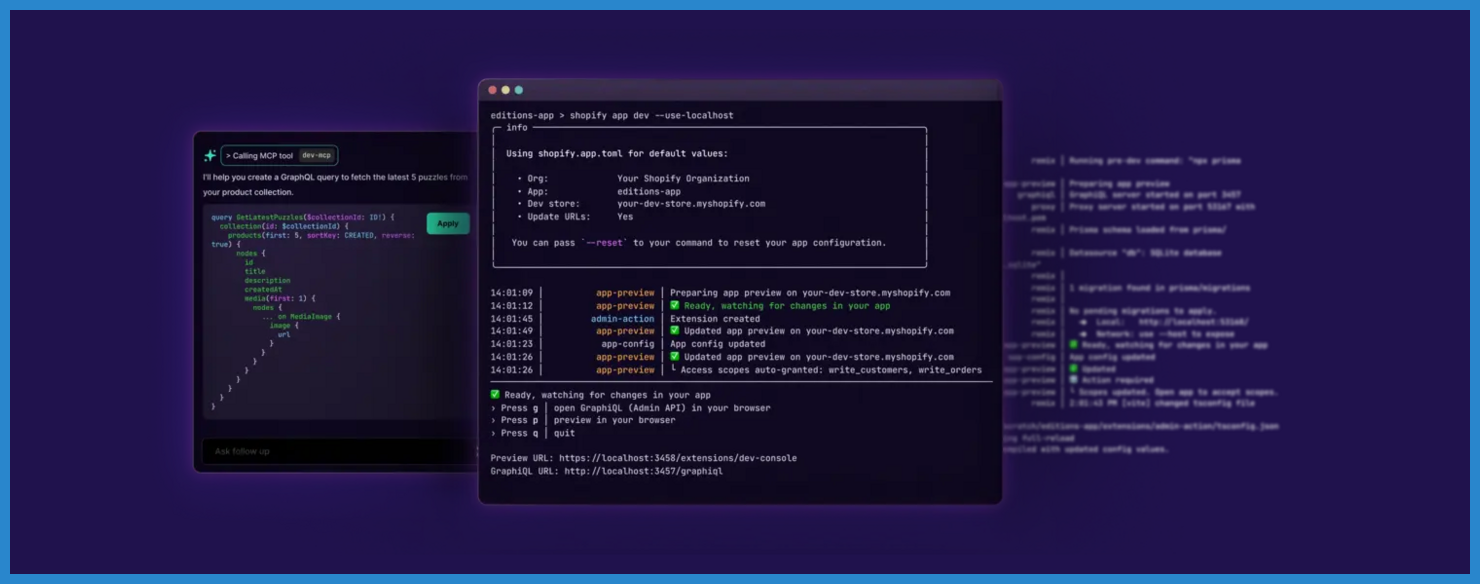This screenshot has height=584, width=1480.
Task: Click the "createdAt" field in the query code
Action: 263,290
